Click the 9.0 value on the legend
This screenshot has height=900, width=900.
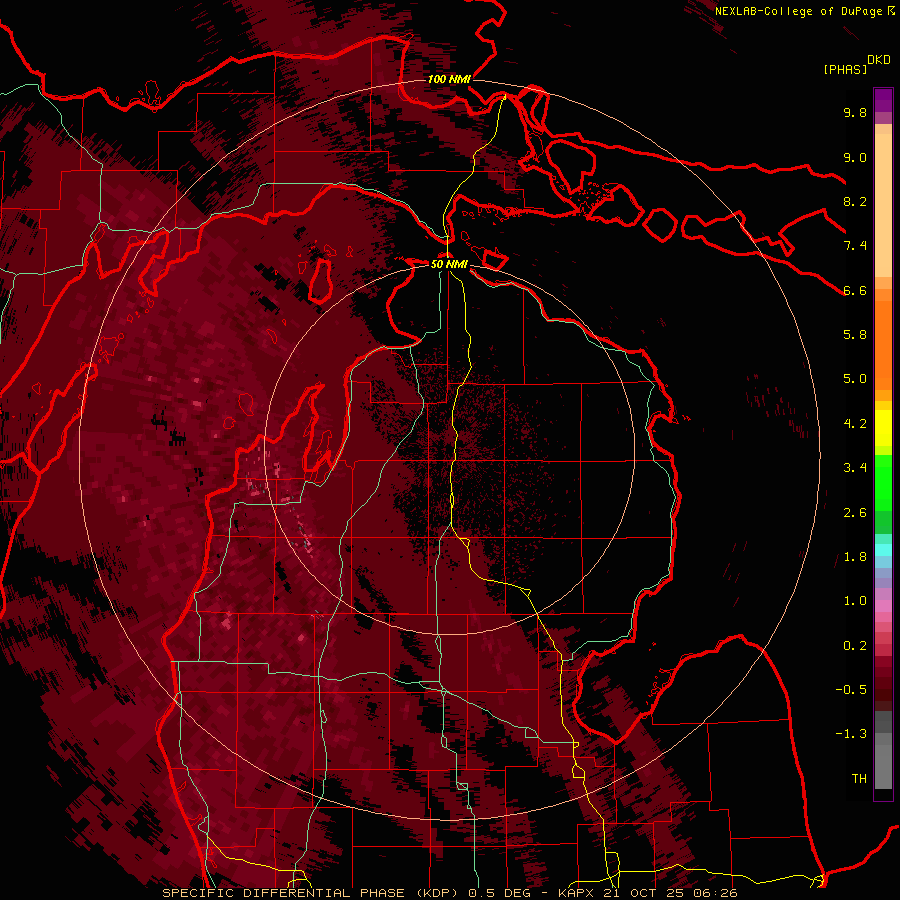coord(855,157)
